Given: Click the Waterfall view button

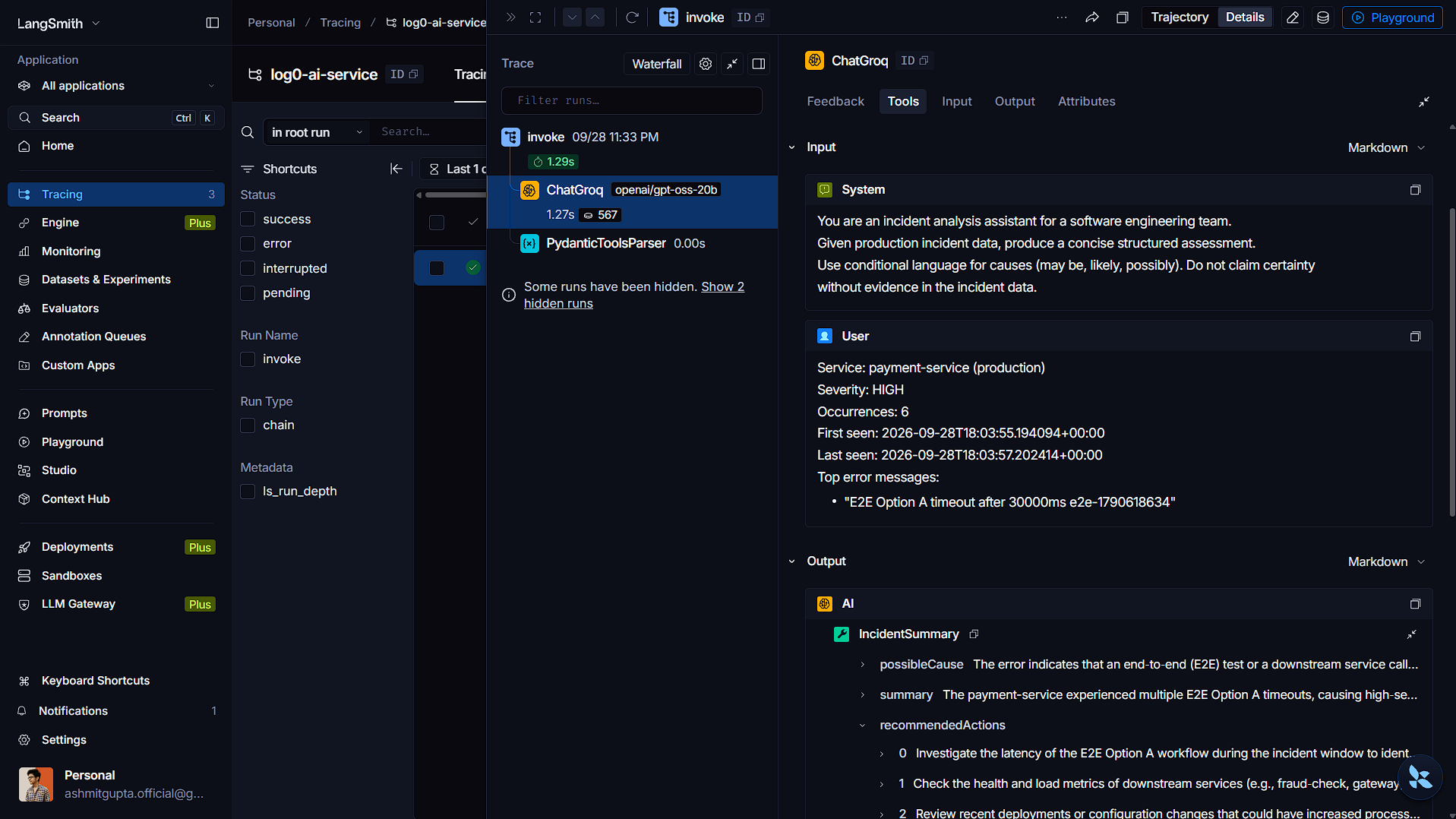Looking at the screenshot, I should (657, 64).
